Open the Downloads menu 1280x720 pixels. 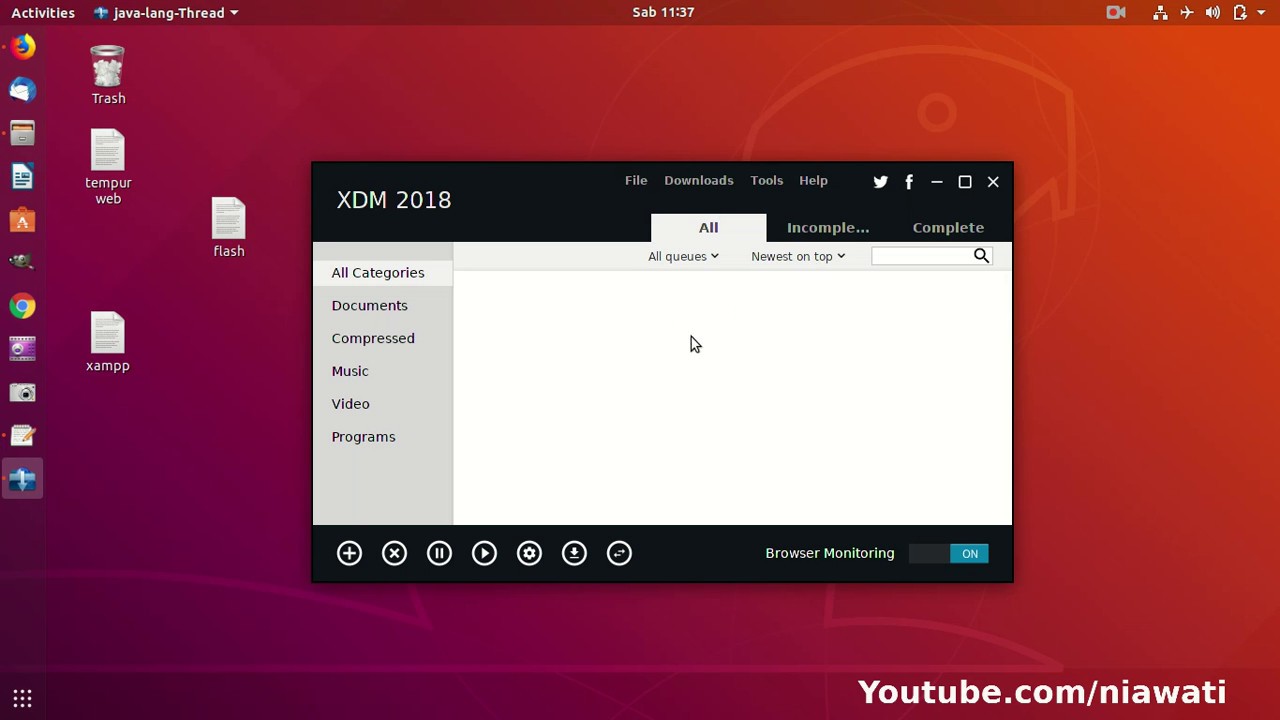tap(698, 180)
